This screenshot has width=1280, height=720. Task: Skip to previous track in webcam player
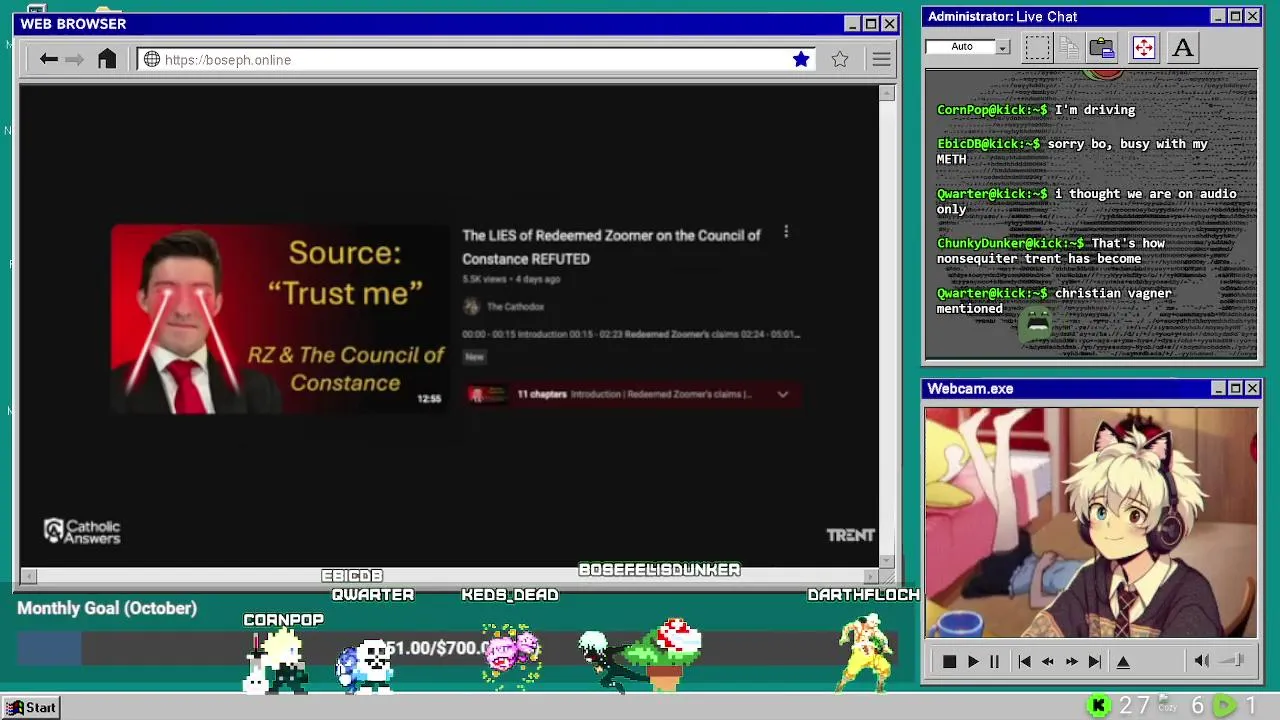1024,661
